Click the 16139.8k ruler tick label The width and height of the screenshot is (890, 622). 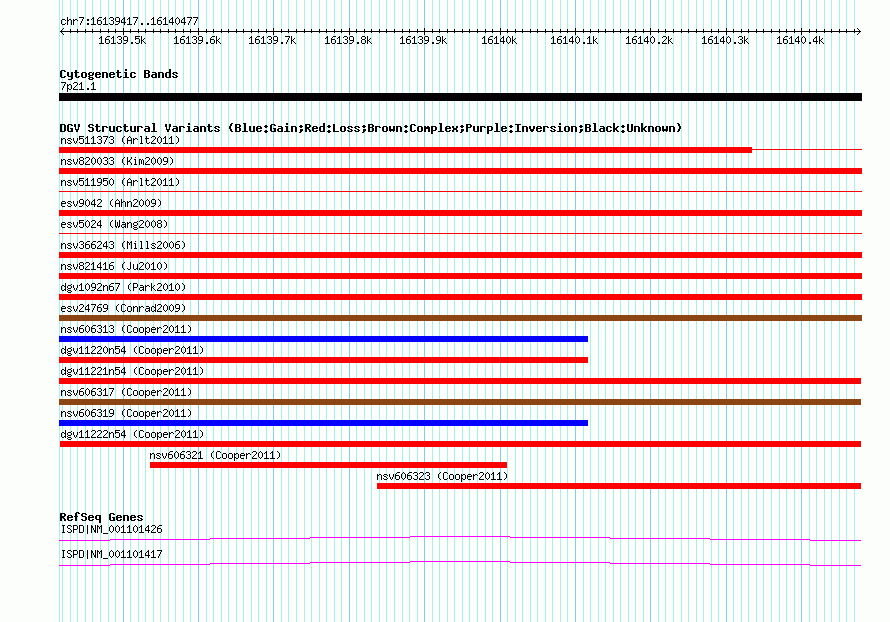(x=348, y=40)
